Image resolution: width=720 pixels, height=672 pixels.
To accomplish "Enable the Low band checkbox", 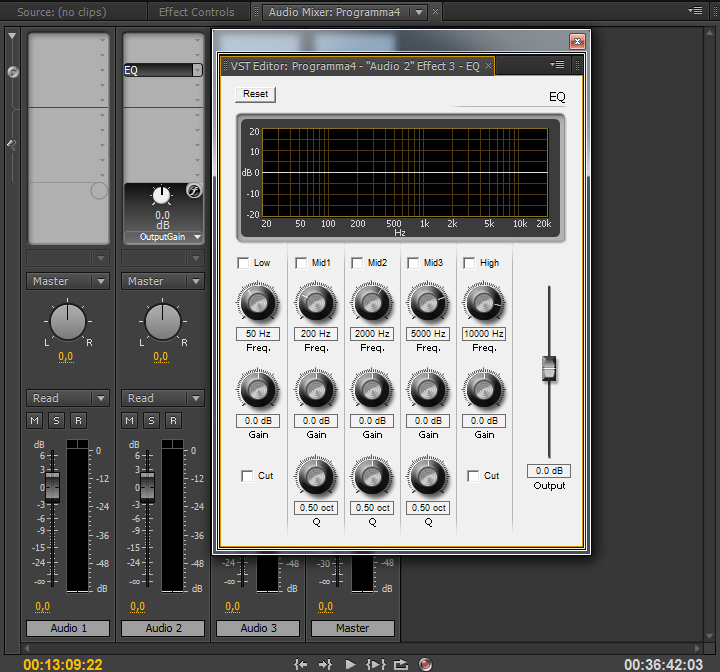I will click(x=243, y=263).
